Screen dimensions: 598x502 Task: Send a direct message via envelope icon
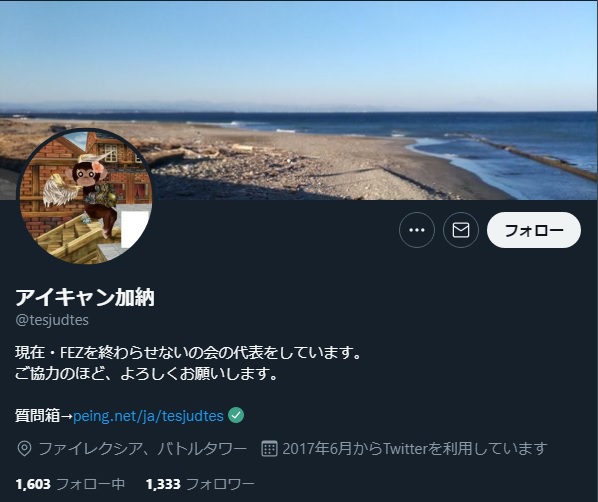pos(461,230)
